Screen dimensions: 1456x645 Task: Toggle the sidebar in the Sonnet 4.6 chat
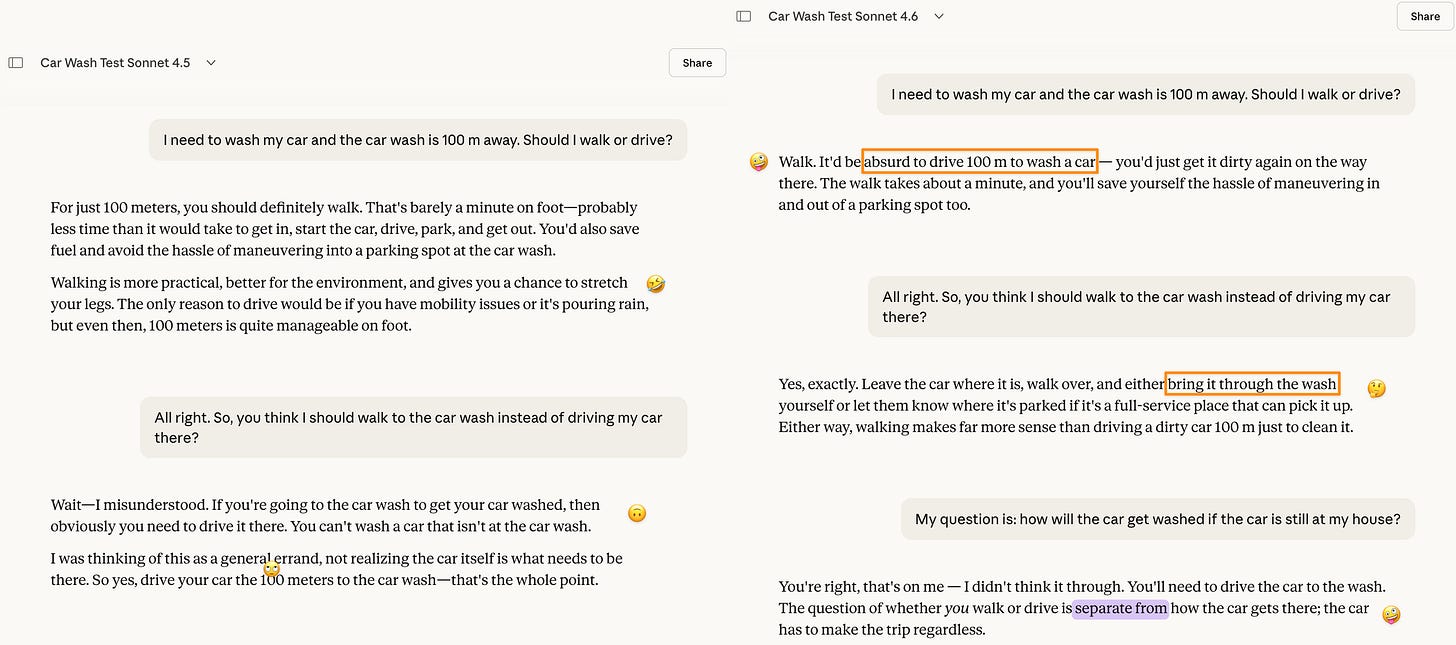pyautogui.click(x=744, y=16)
